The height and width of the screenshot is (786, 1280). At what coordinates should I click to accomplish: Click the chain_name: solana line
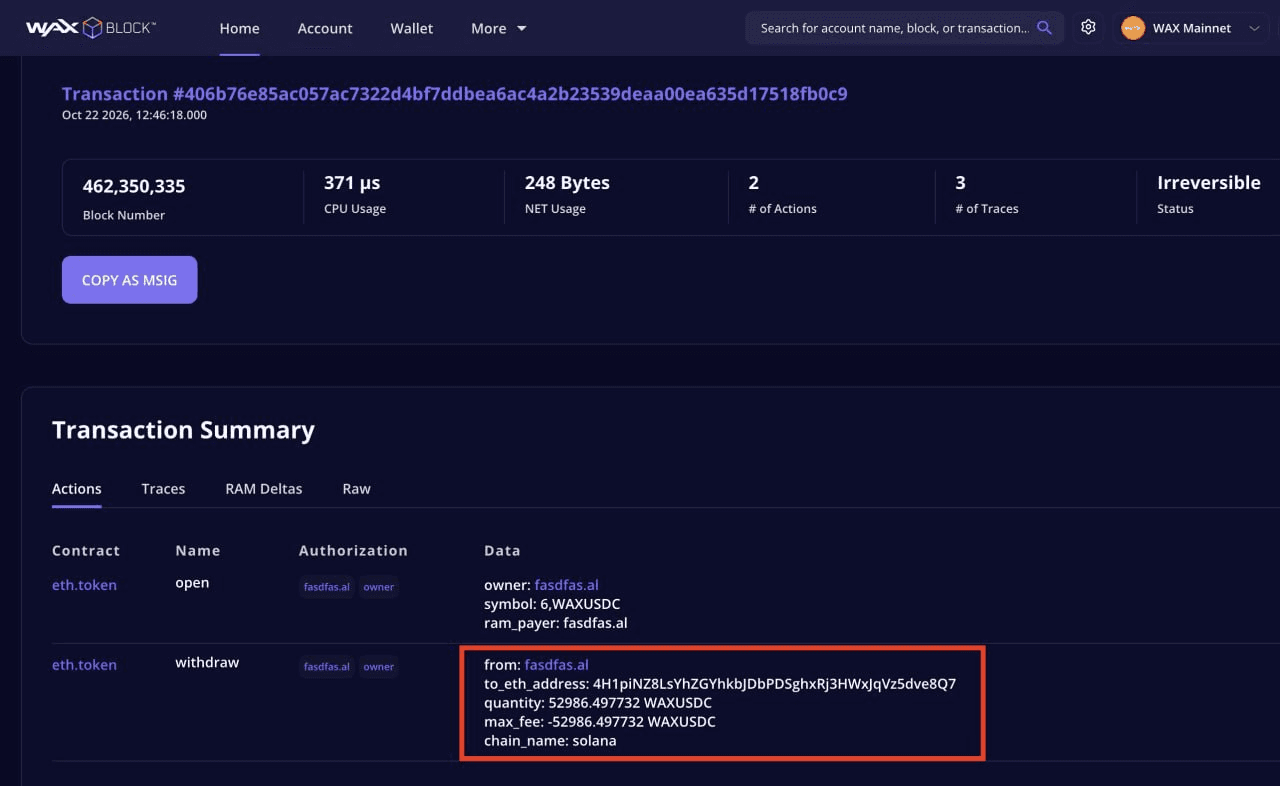point(550,741)
